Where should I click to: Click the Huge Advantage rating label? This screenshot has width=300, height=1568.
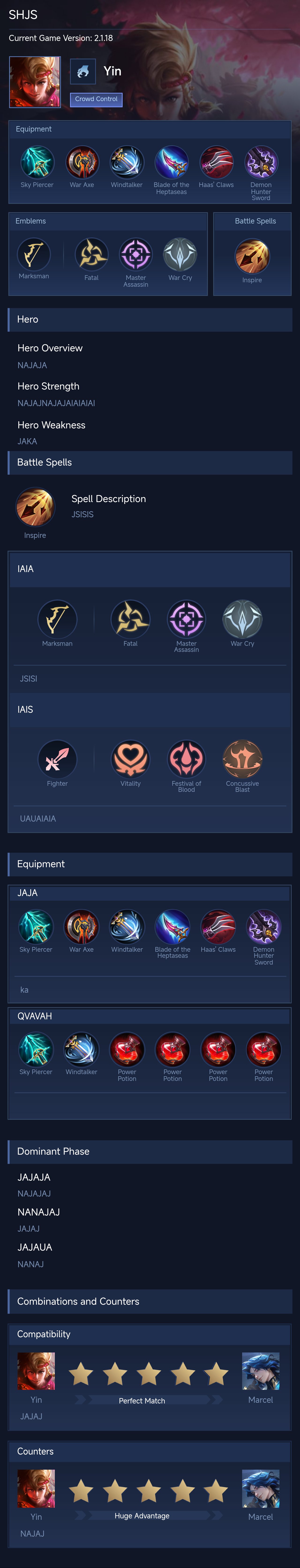pos(142,1516)
